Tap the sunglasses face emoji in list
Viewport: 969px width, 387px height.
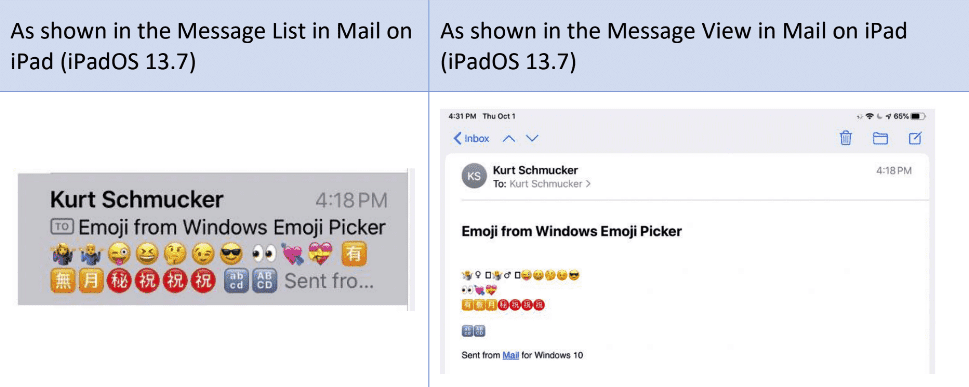click(232, 253)
